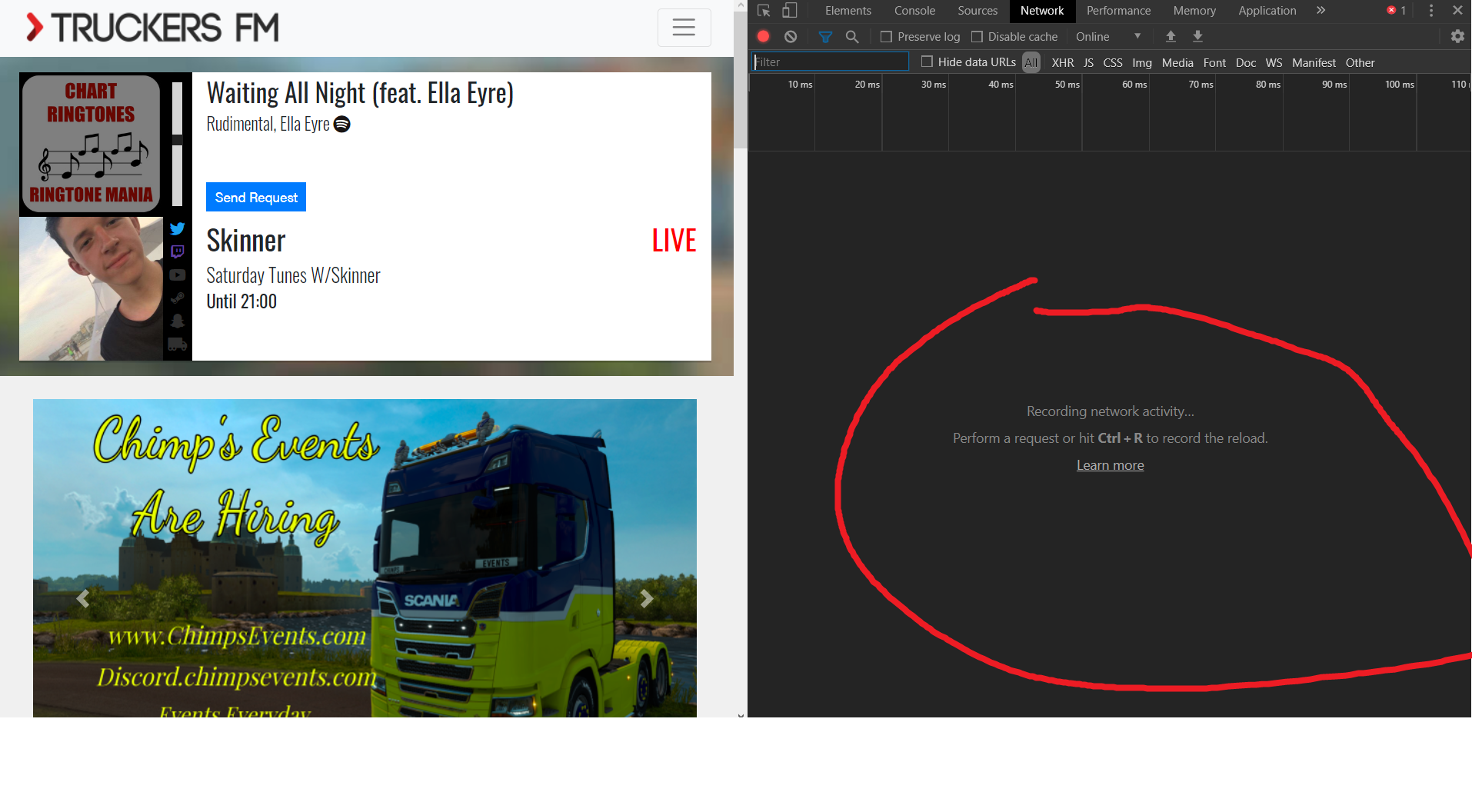Viewport: 1472px width, 812px height.
Task: Tick the Hide data URLs checkbox
Action: coord(927,62)
